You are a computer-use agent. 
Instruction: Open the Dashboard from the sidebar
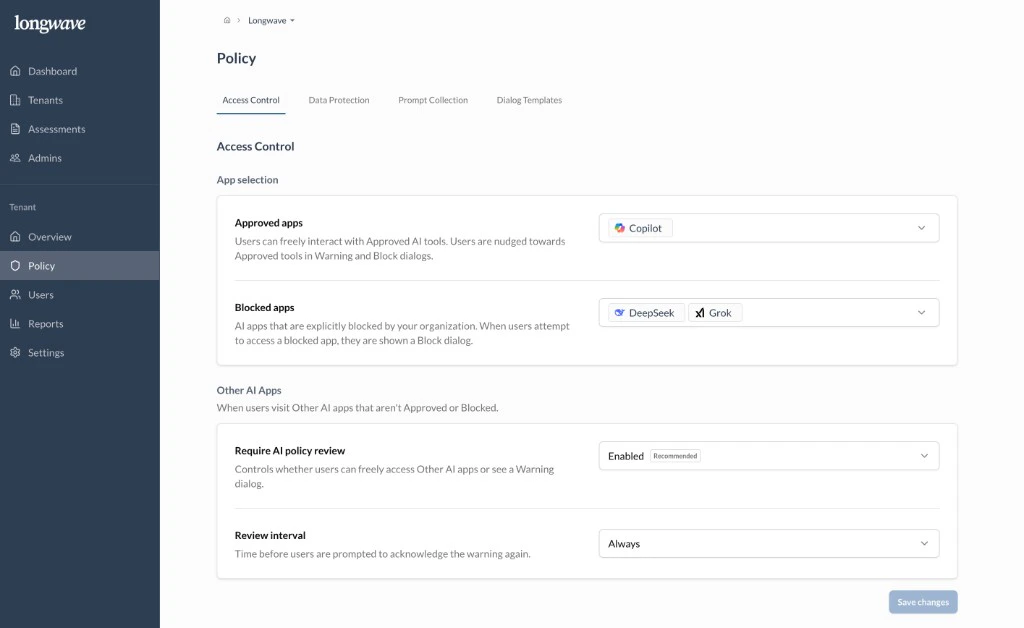pyautogui.click(x=48, y=70)
